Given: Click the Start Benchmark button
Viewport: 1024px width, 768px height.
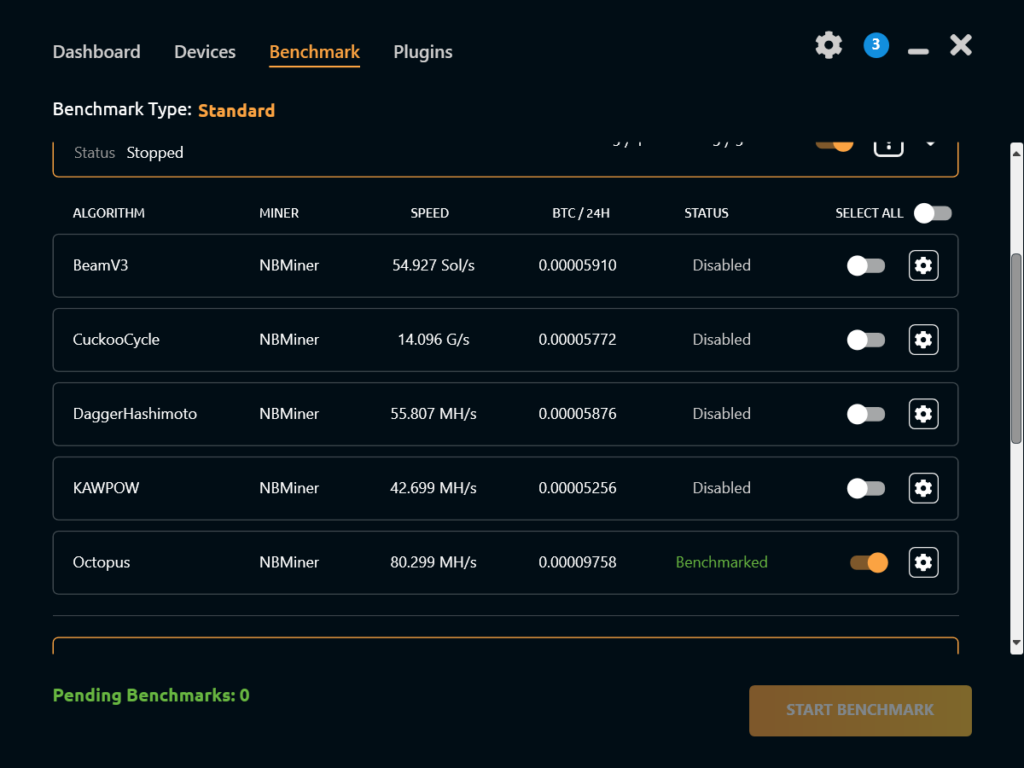Looking at the screenshot, I should 860,711.
